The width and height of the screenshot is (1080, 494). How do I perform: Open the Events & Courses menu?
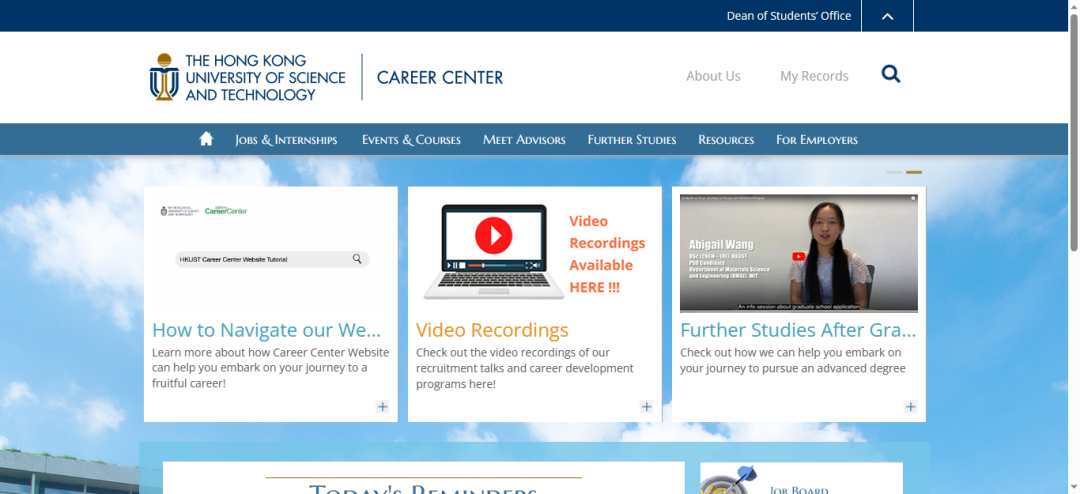tap(411, 140)
